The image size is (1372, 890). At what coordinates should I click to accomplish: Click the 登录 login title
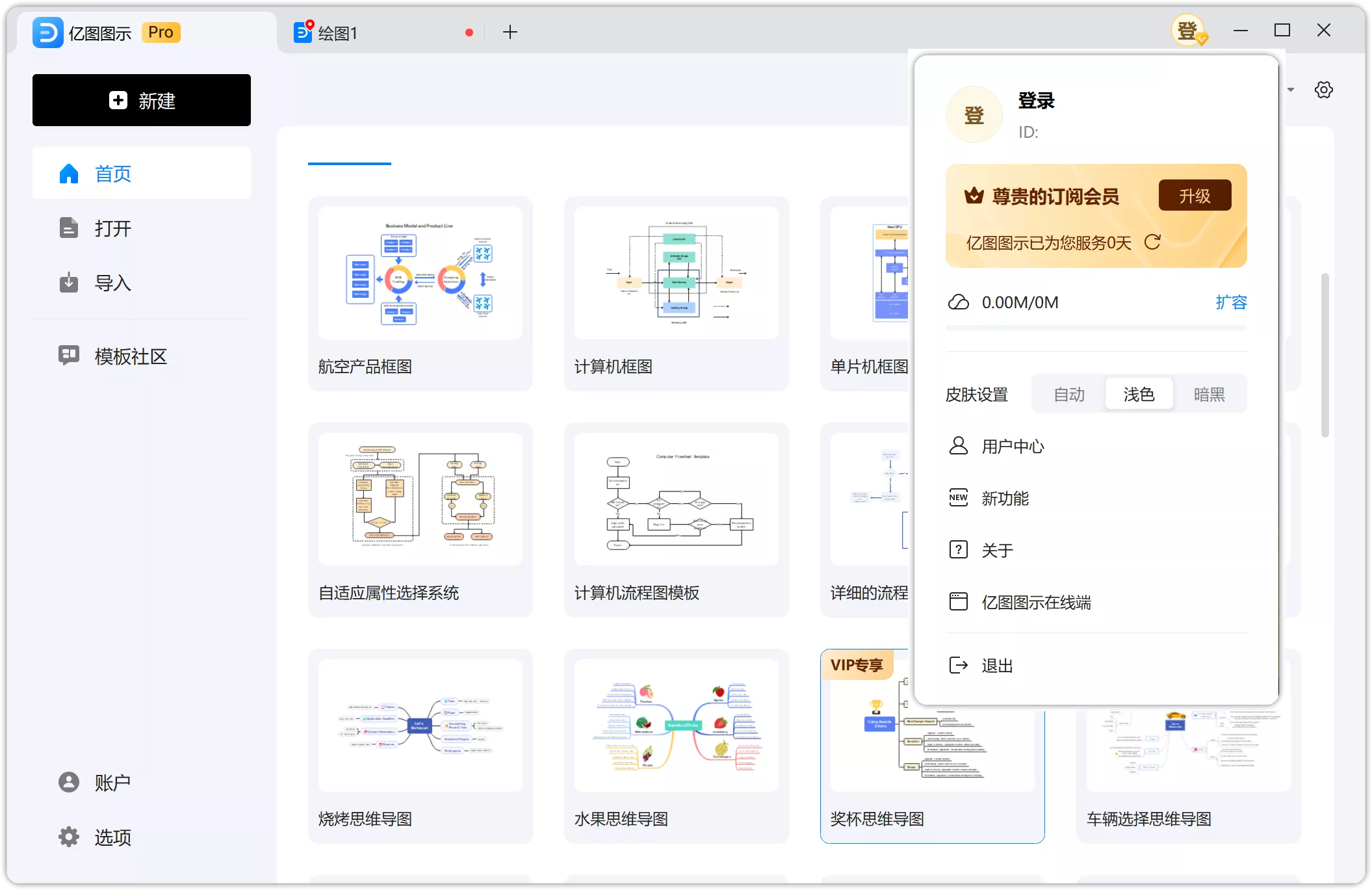[x=1036, y=100]
